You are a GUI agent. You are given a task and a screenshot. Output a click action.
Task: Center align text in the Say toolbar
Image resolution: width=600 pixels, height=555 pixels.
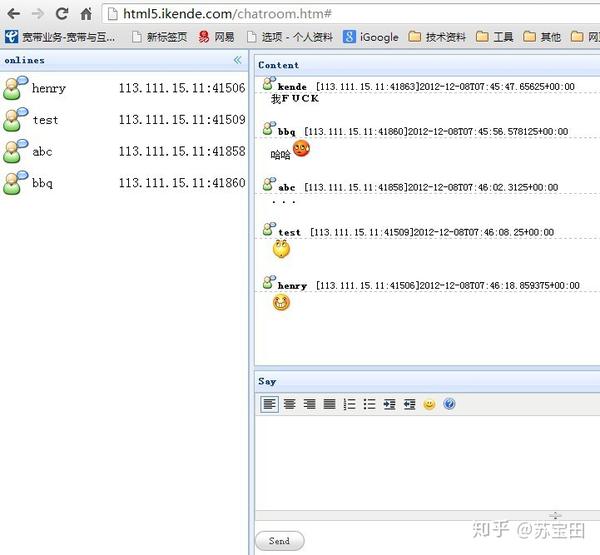pyautogui.click(x=290, y=404)
